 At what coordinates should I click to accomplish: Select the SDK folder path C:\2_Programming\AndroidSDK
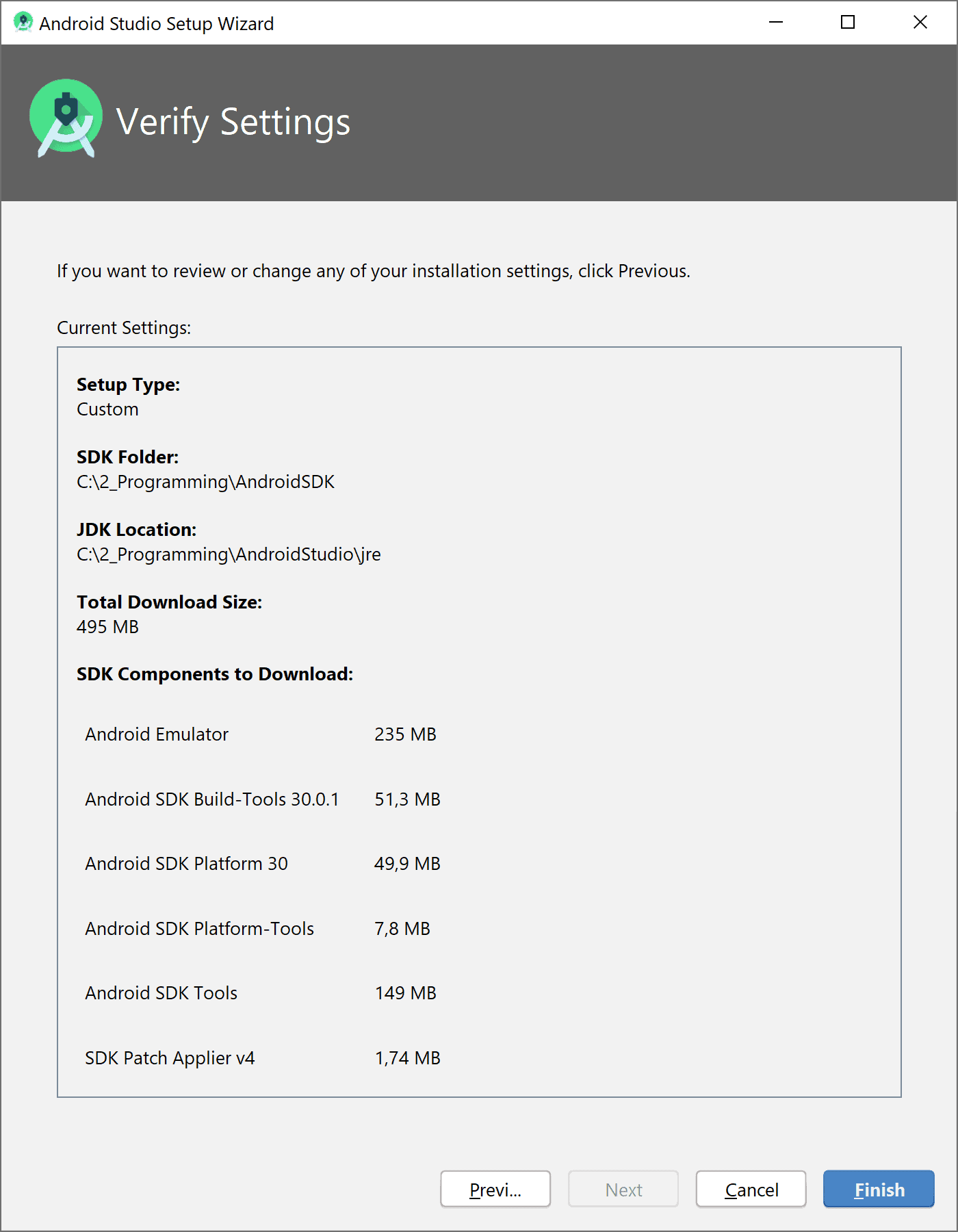[205, 482]
